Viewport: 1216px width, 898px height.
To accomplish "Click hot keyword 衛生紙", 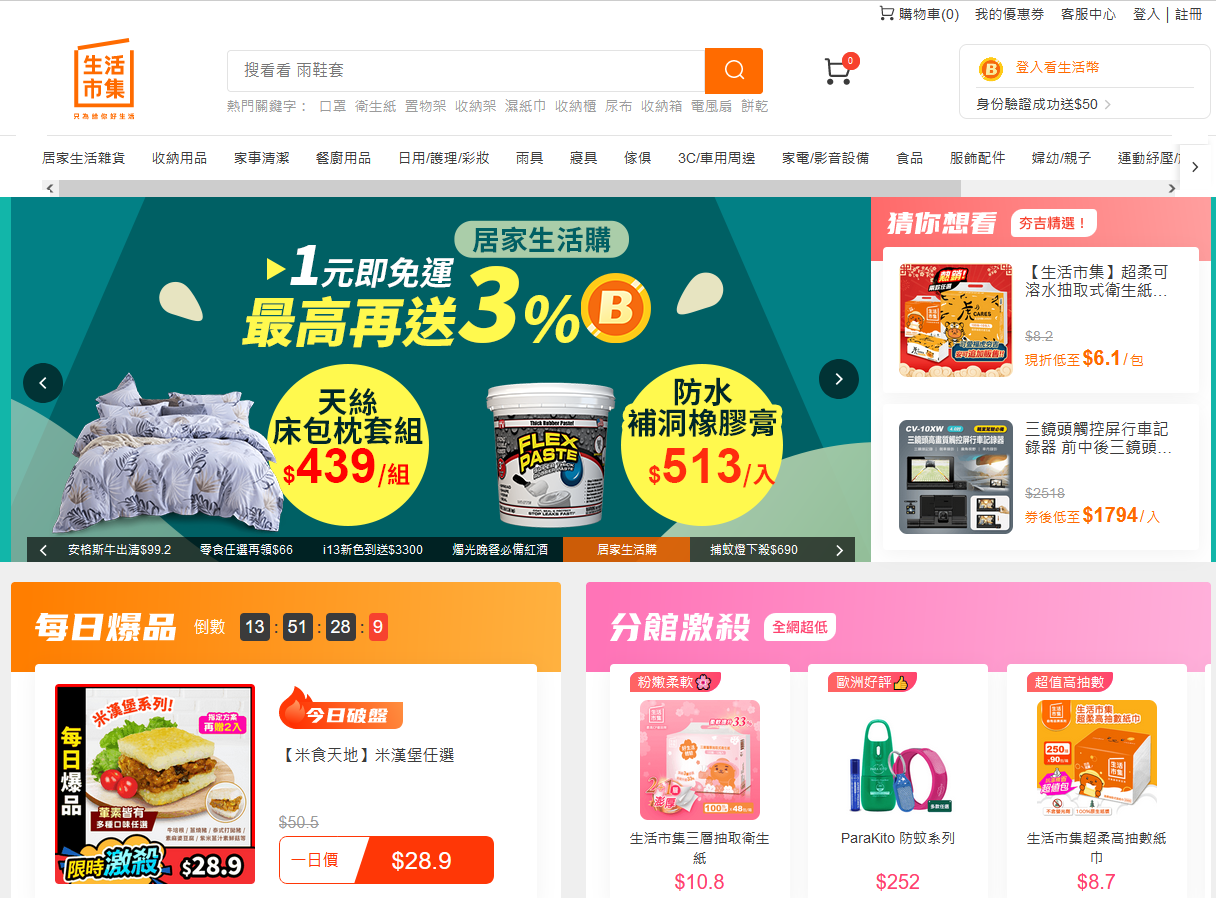I will coord(376,106).
